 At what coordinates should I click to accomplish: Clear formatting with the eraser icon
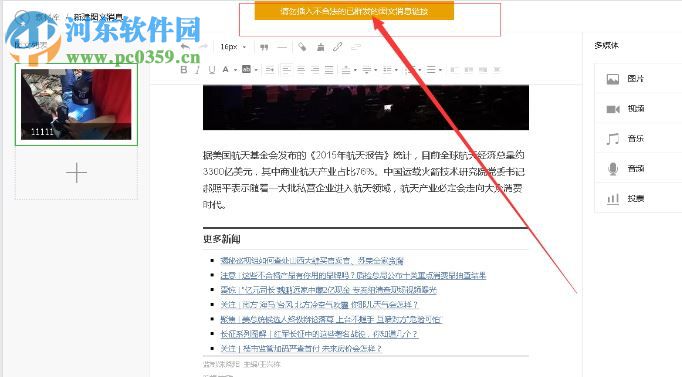click(x=302, y=47)
